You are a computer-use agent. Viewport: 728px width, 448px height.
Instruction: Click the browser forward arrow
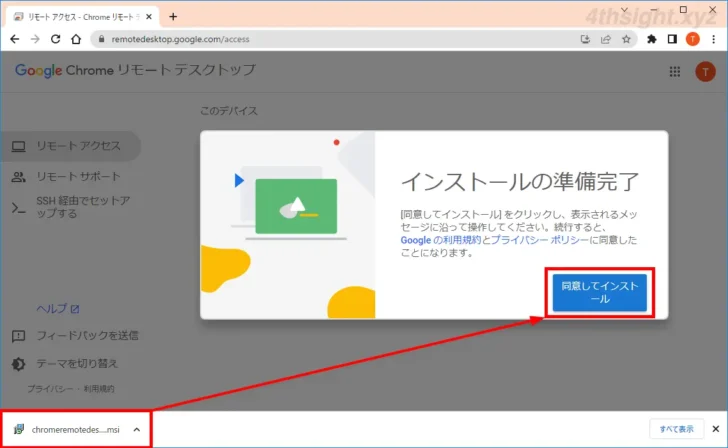(x=35, y=39)
